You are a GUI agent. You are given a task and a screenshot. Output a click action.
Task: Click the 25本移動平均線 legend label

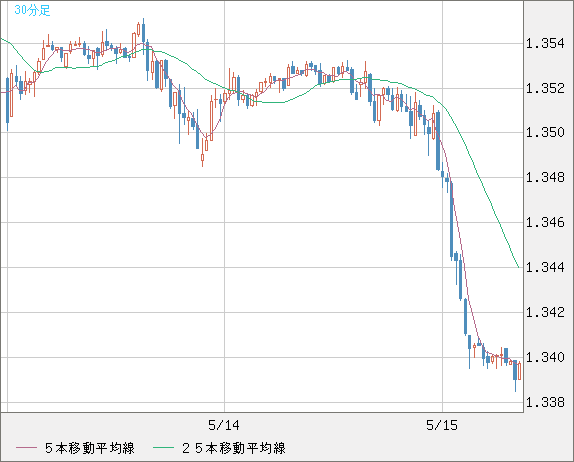click(x=234, y=448)
